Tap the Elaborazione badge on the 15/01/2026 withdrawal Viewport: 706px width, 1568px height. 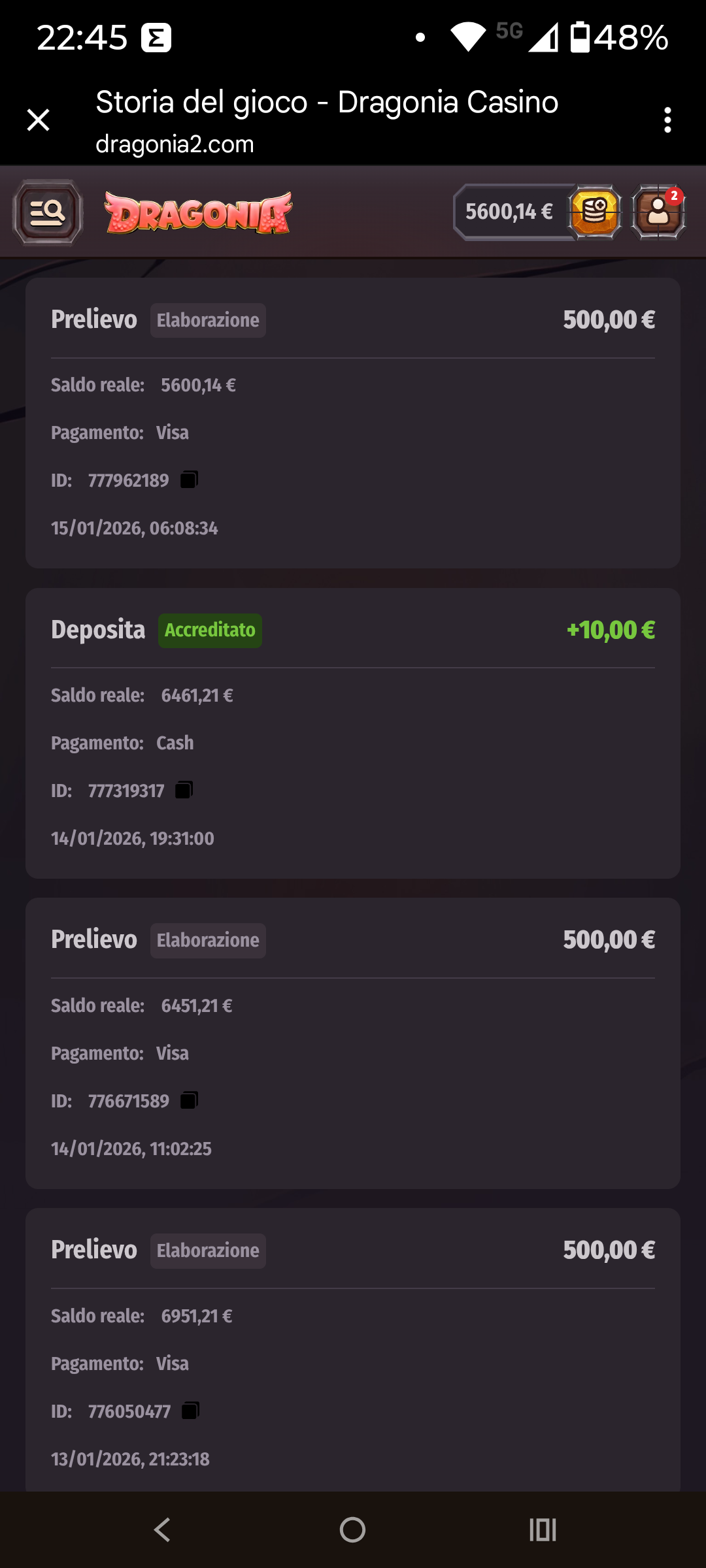click(208, 320)
